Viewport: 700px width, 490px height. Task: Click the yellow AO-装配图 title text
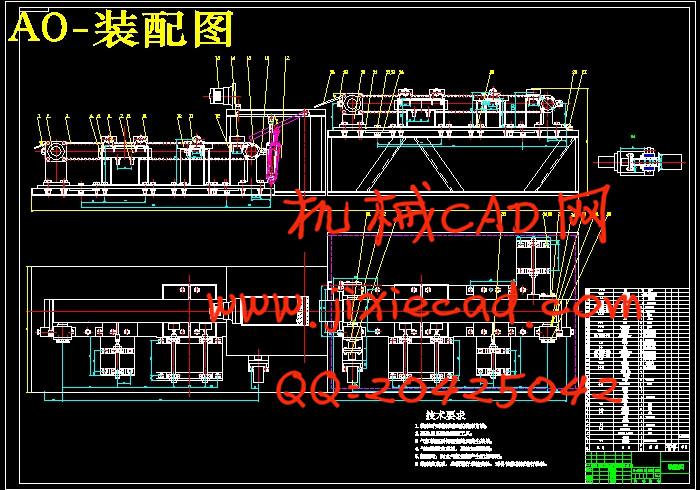click(x=120, y=30)
